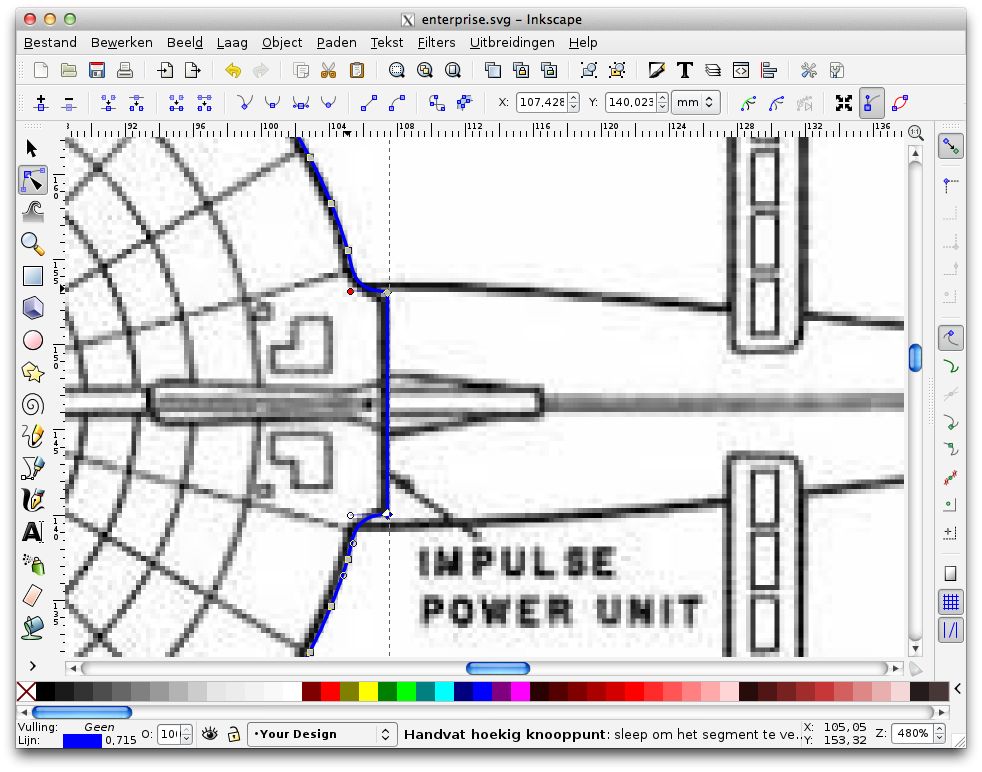Select the freehand pencil tool
Image resolution: width=982 pixels, height=772 pixels.
pyautogui.click(x=33, y=436)
